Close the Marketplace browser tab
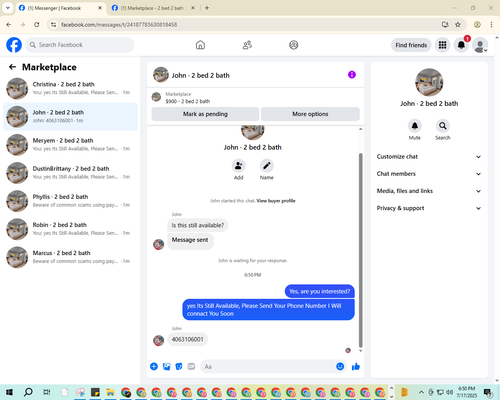The image size is (500, 400). [193, 8]
